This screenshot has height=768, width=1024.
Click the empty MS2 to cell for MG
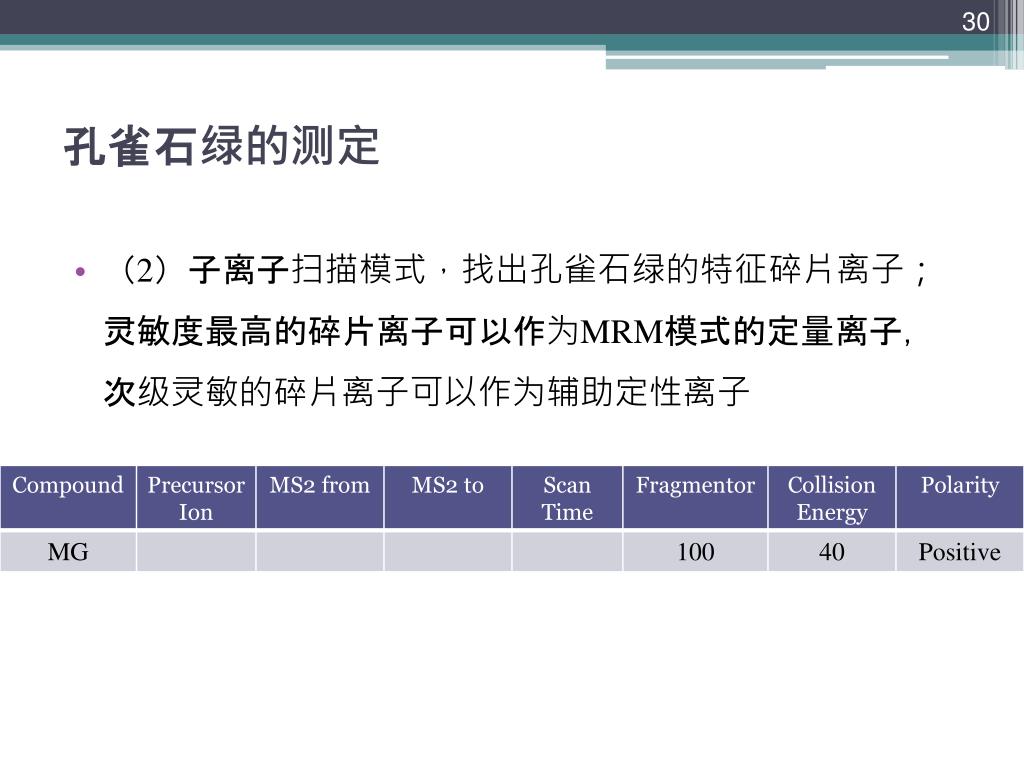click(448, 552)
